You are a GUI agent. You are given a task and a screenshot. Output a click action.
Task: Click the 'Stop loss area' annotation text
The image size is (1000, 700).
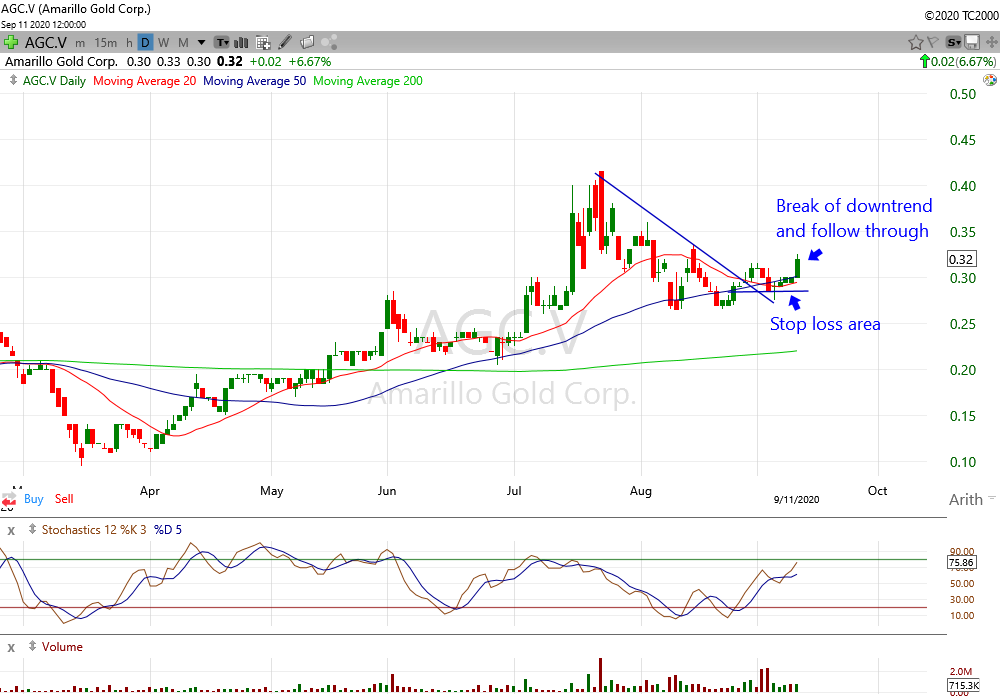tap(825, 324)
